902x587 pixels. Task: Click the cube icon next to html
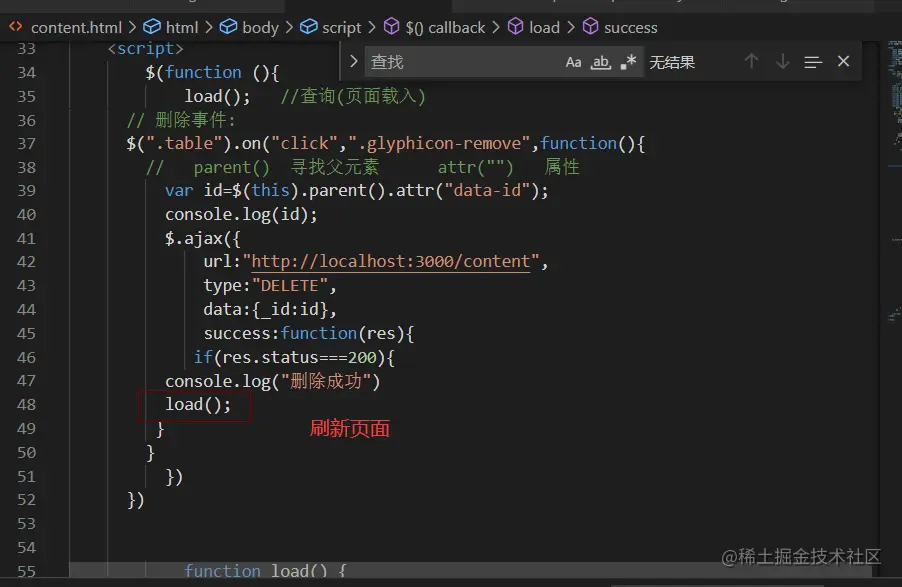click(152, 26)
